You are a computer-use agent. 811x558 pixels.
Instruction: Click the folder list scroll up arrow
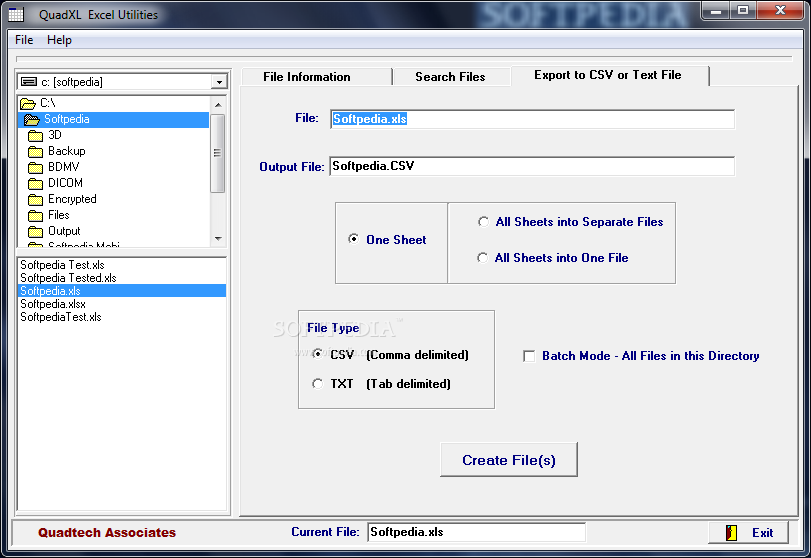(x=218, y=104)
